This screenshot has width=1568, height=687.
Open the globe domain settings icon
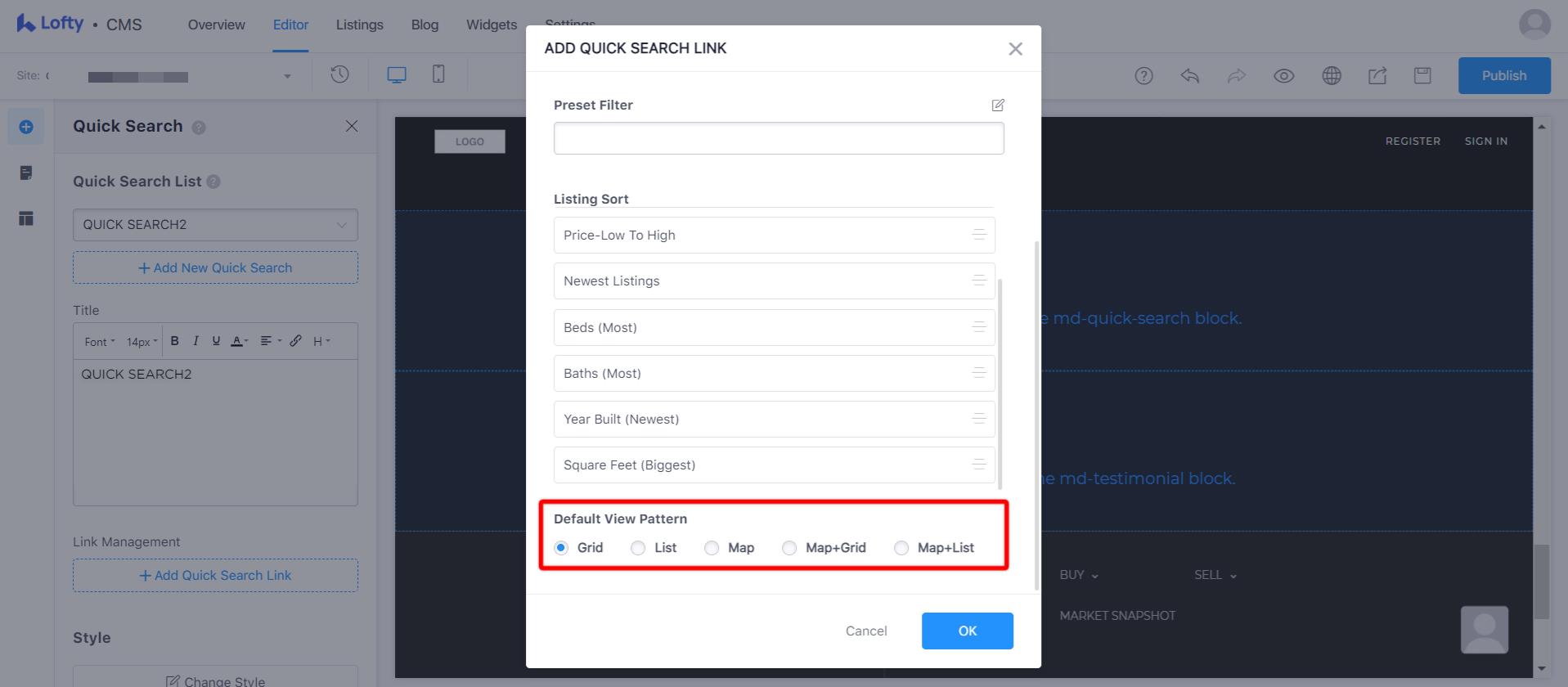(1332, 76)
